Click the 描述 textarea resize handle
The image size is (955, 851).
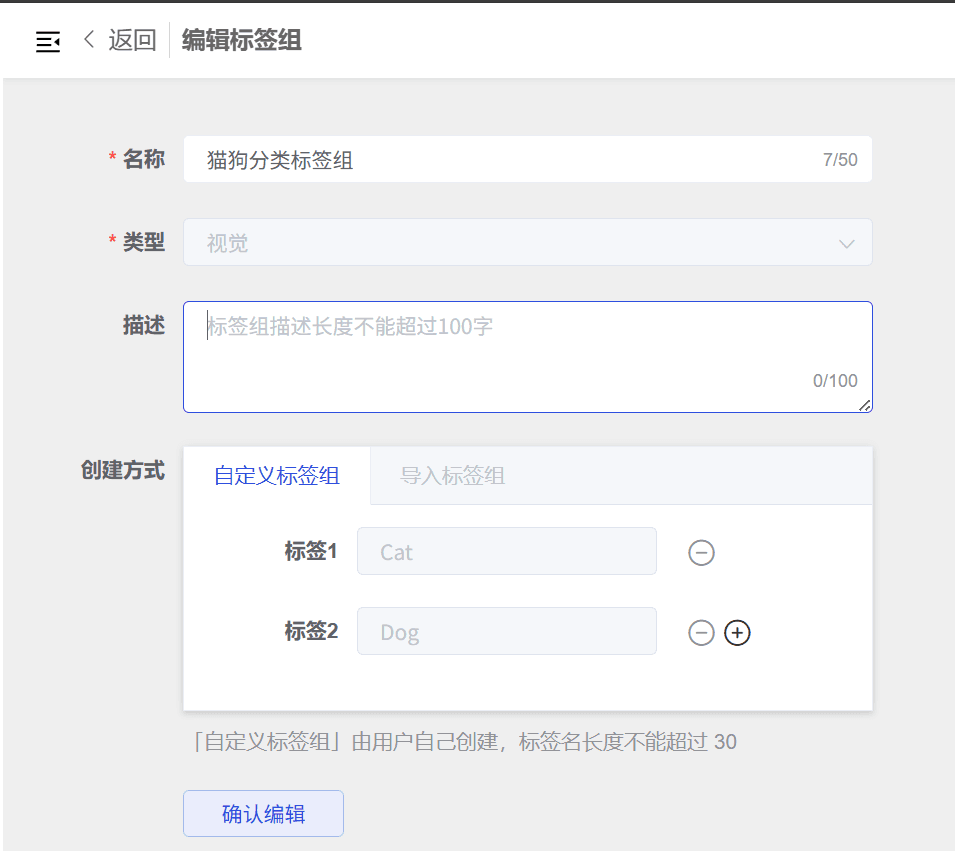click(x=864, y=404)
